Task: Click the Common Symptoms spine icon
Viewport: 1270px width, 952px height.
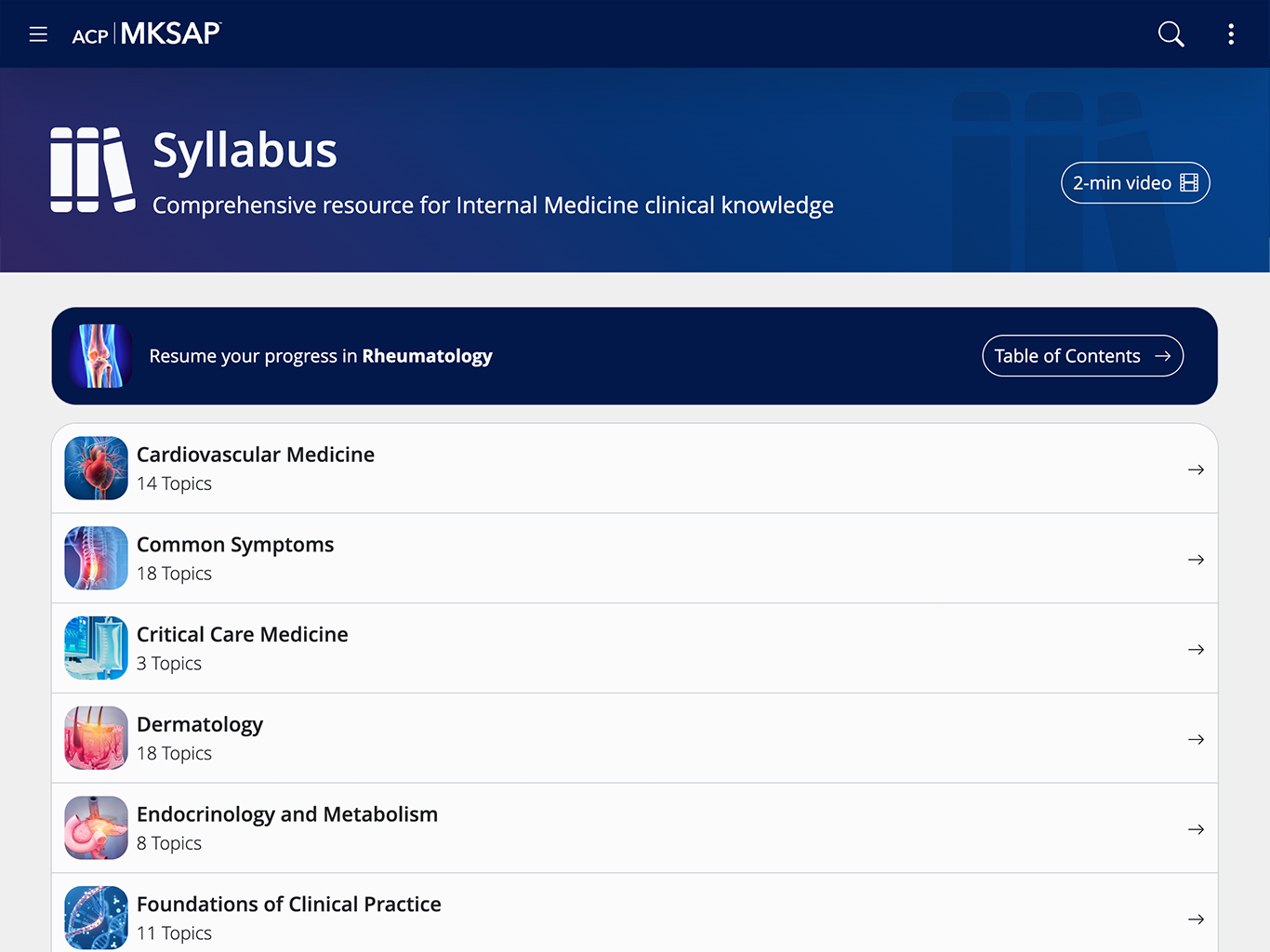Action: coord(96,559)
